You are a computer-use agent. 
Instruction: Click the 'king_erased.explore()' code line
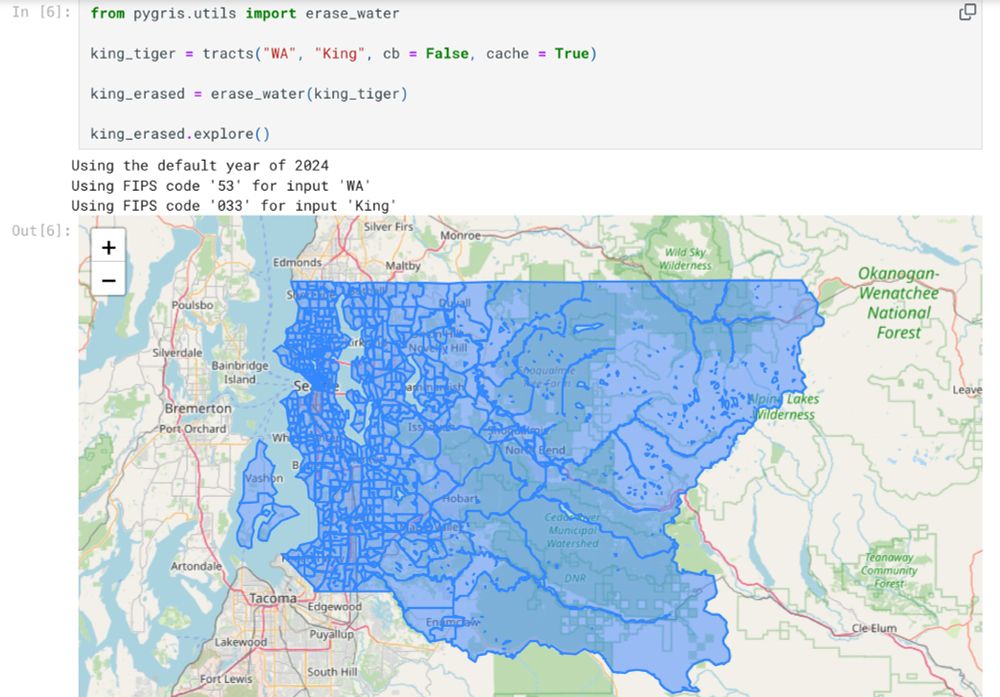point(180,134)
